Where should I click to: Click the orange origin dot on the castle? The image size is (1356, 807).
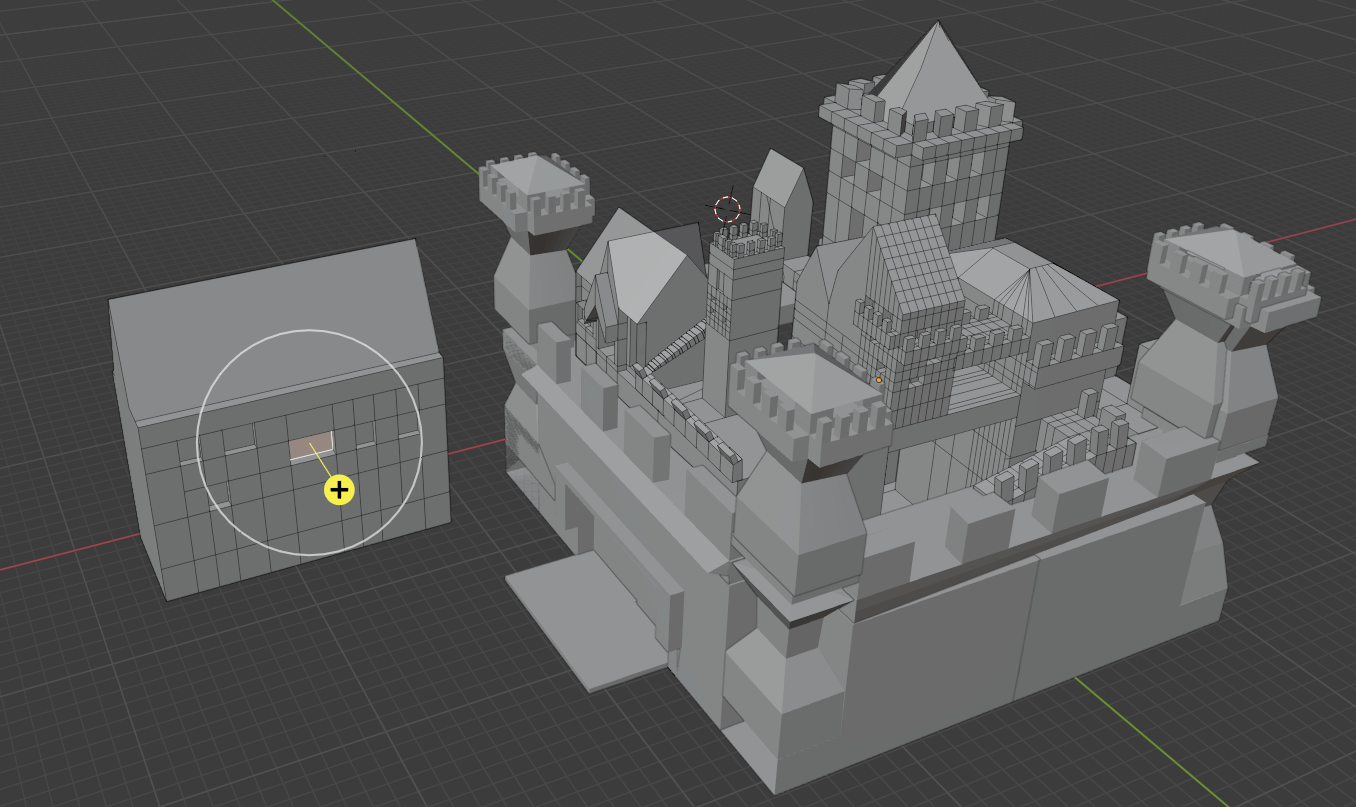879,380
